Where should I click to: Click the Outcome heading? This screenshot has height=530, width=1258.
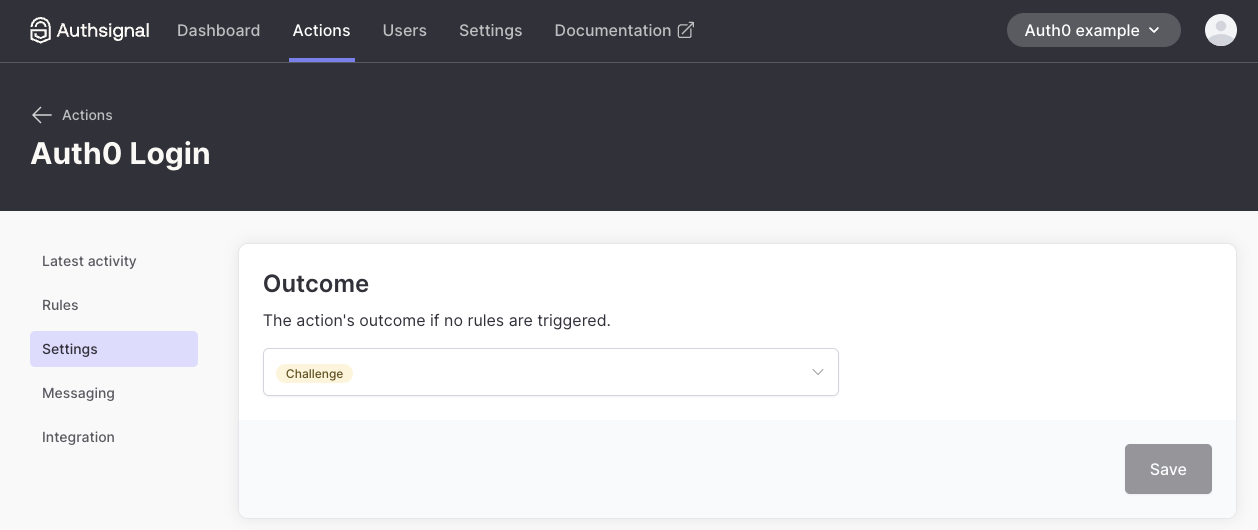pyautogui.click(x=316, y=283)
